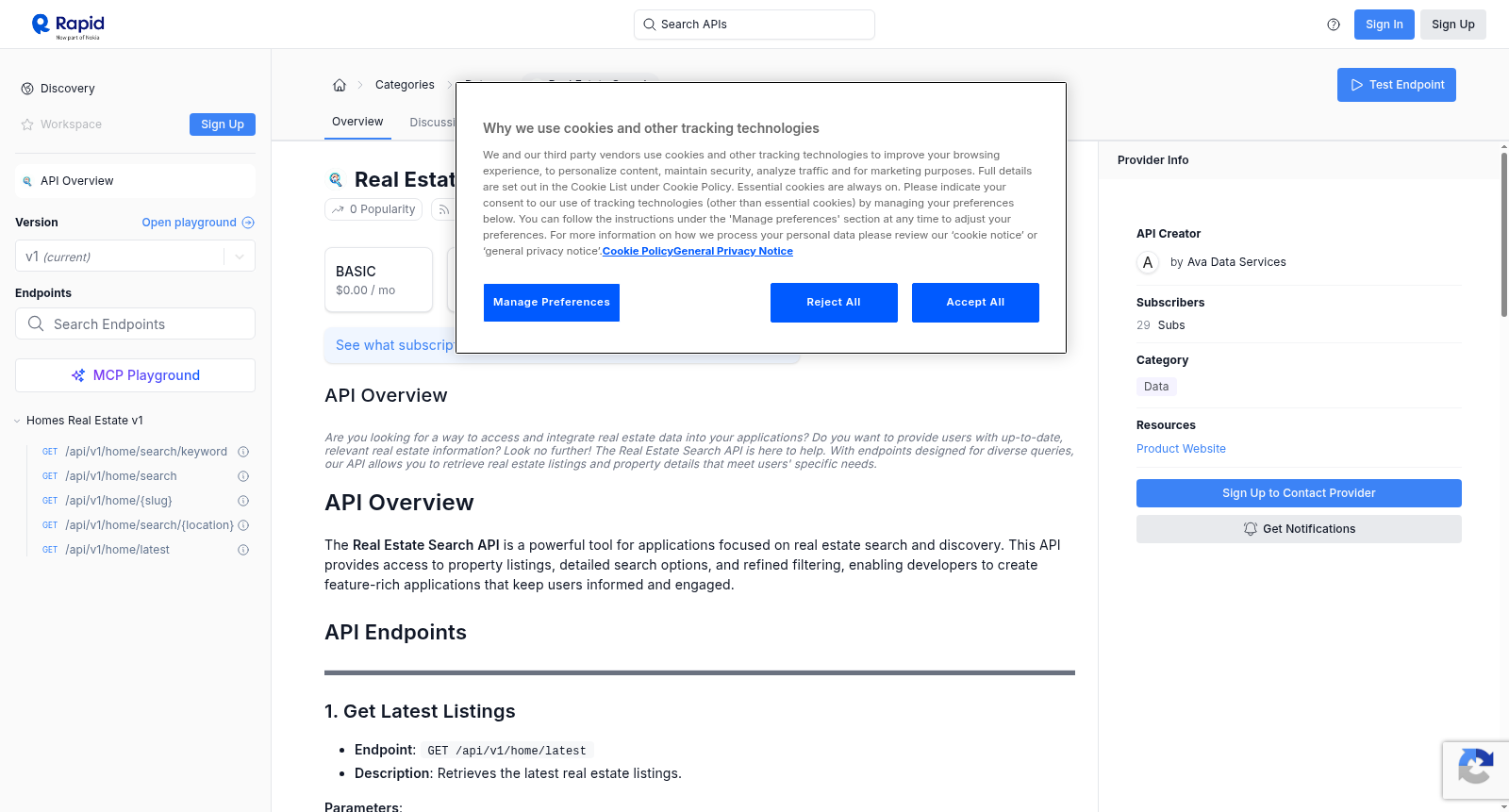The width and height of the screenshot is (1509, 812).
Task: Click the search magnifier in top bar
Action: pyautogui.click(x=649, y=25)
